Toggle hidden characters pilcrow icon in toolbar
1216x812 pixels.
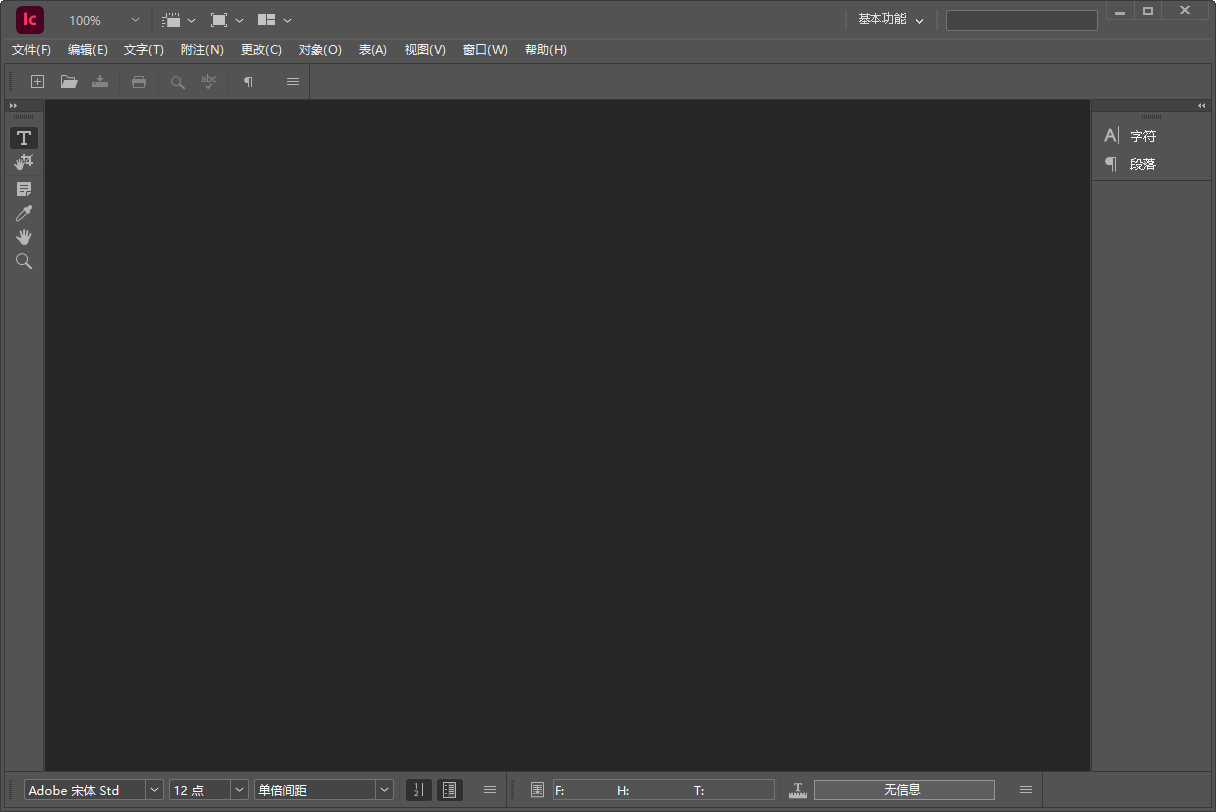(248, 82)
